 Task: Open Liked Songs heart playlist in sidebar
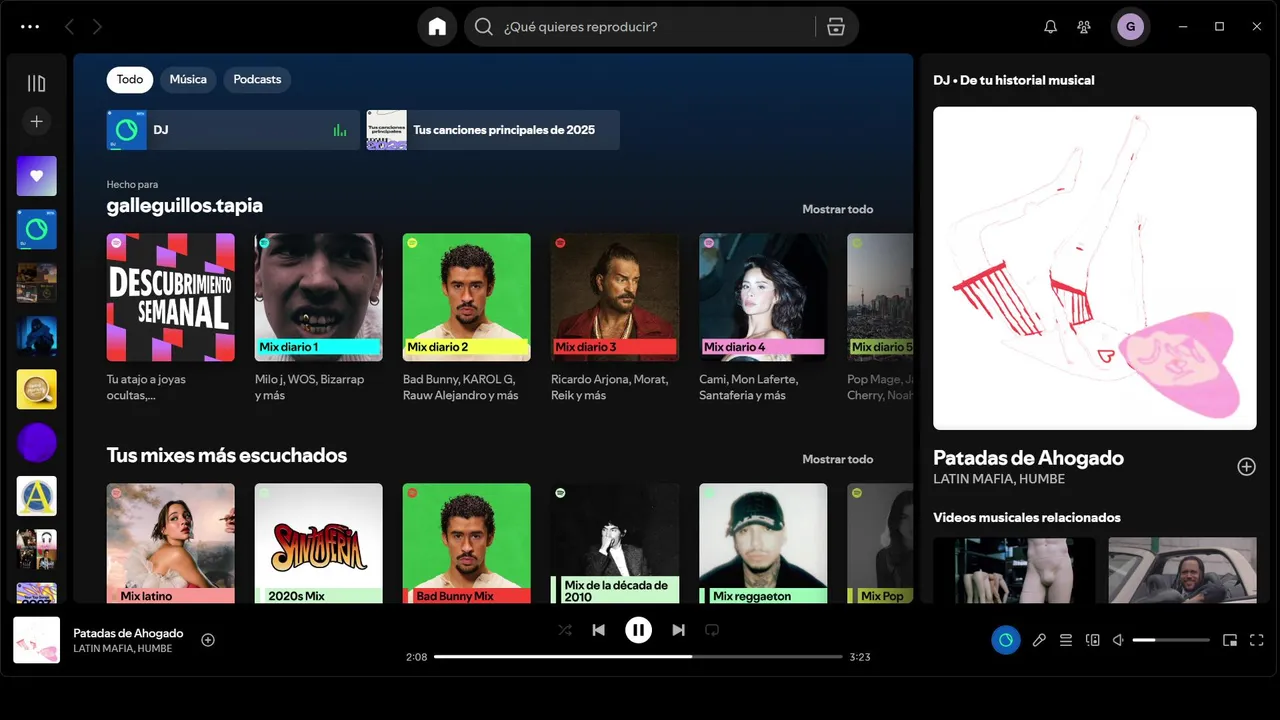[x=37, y=176]
